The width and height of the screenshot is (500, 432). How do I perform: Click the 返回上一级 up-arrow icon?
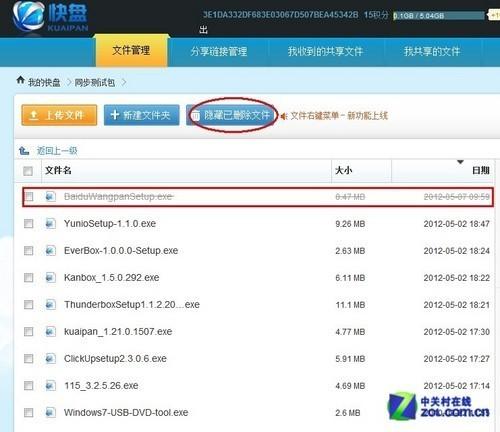[x=24, y=151]
